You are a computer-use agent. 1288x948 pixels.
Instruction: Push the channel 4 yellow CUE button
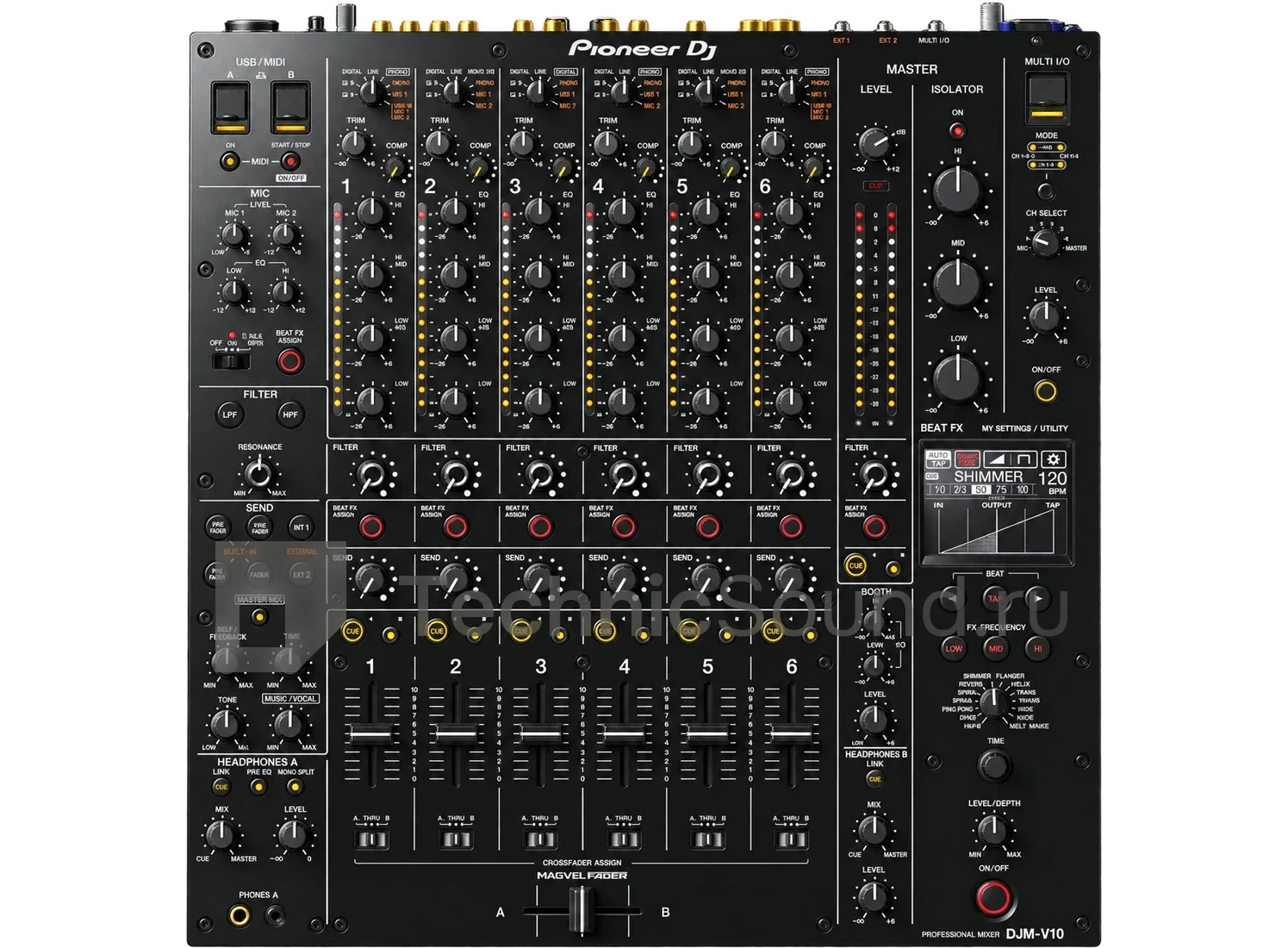[x=605, y=631]
